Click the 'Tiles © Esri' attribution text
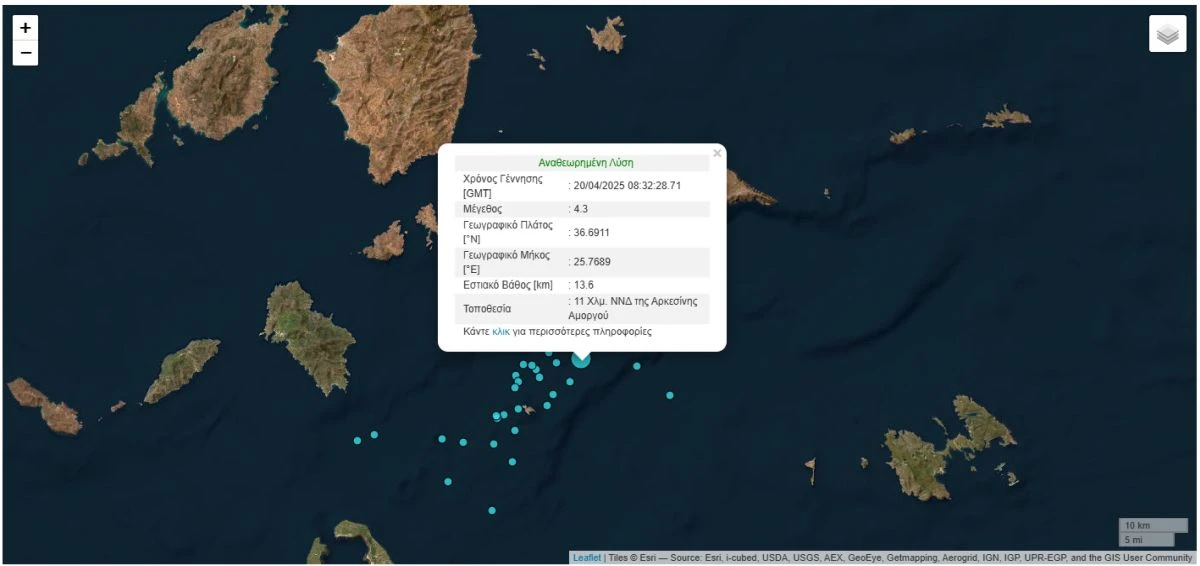Viewport: 1200px width, 566px height. pyautogui.click(x=632, y=558)
